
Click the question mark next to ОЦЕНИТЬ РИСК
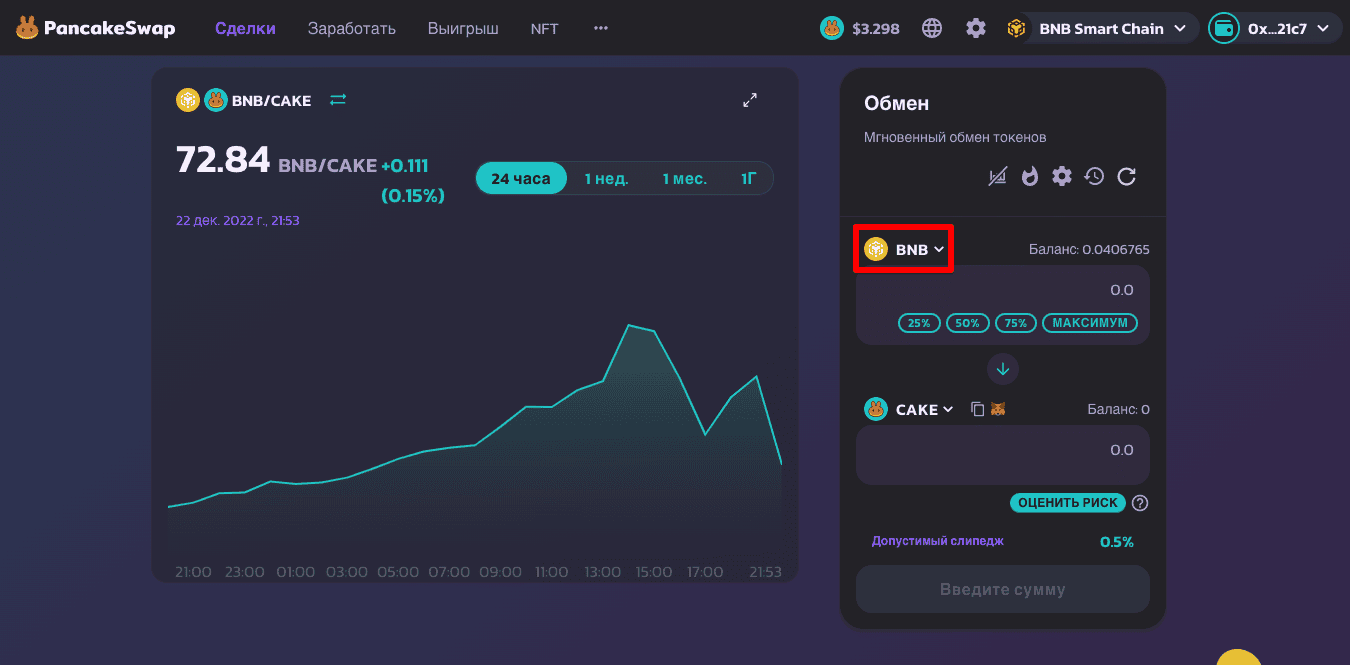pyautogui.click(x=1139, y=503)
